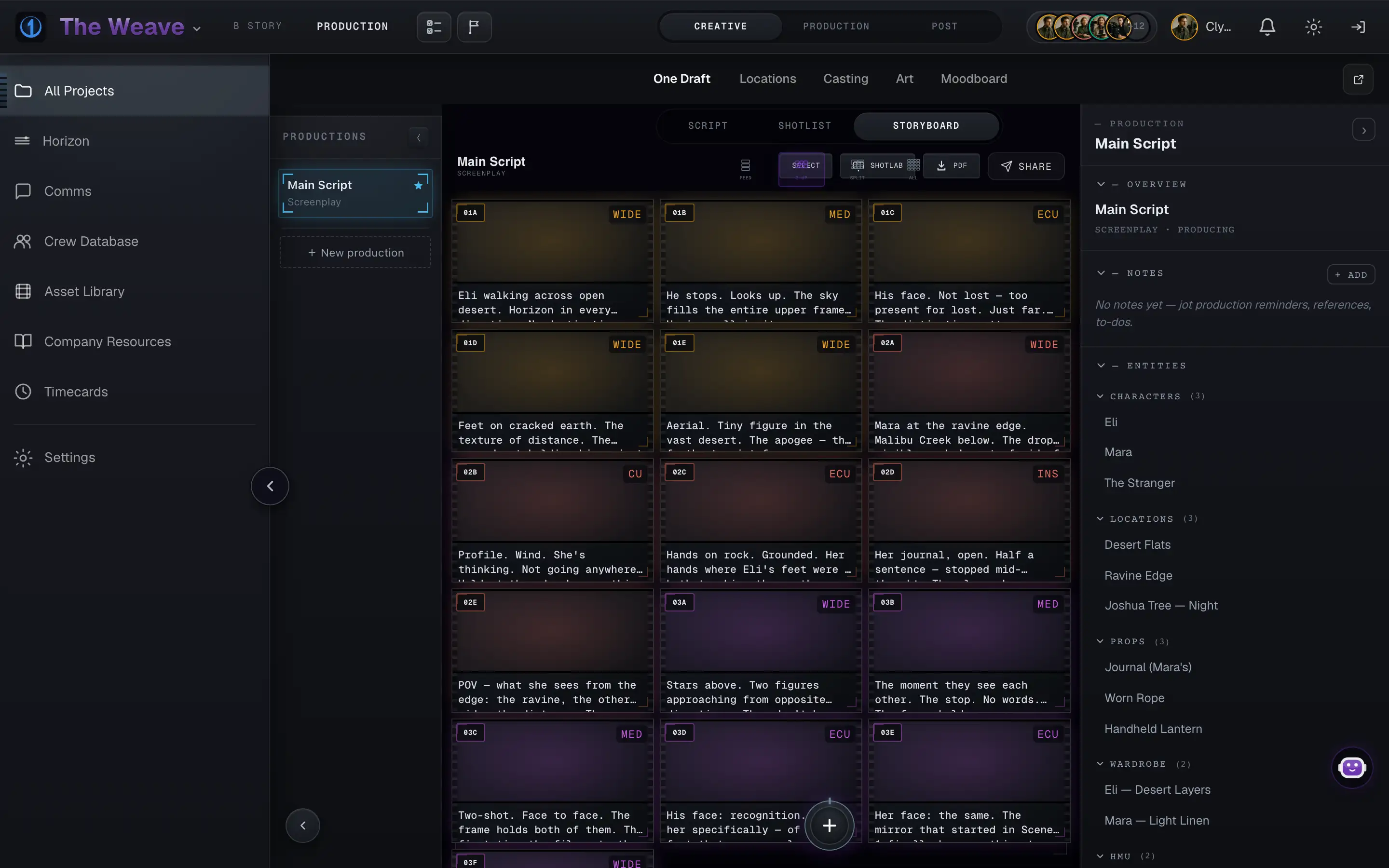The image size is (1389, 868).
Task: Click the pop-out external link icon
Action: pyautogui.click(x=1358, y=79)
